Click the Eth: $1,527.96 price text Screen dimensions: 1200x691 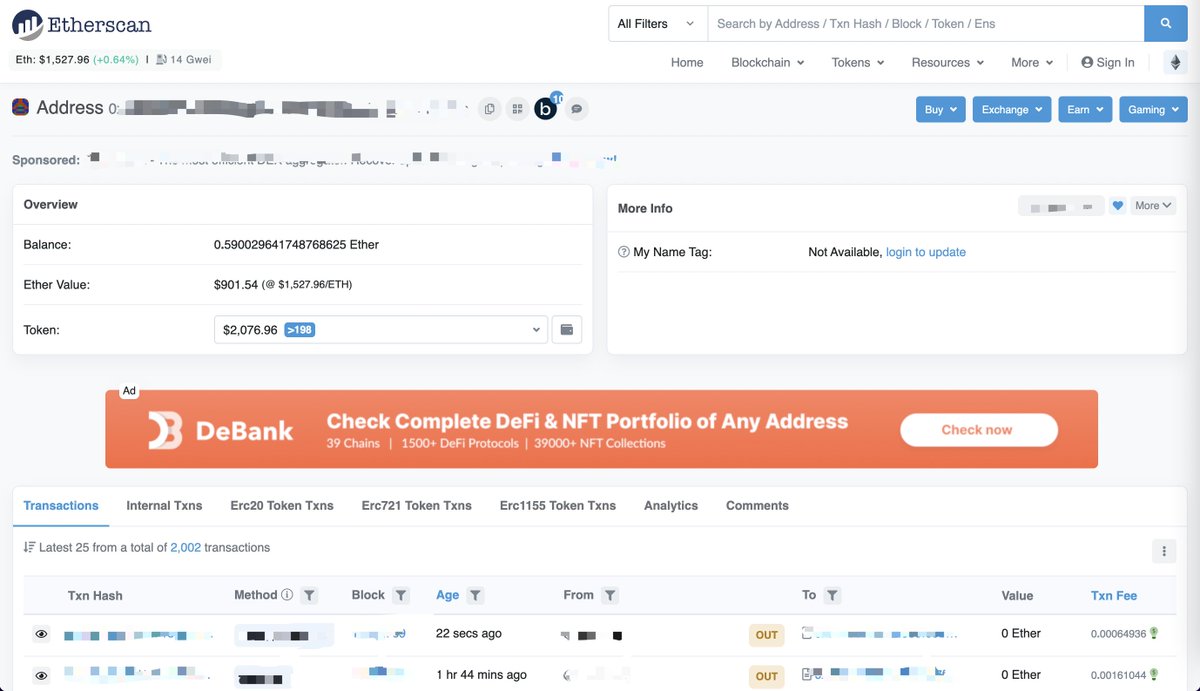pyautogui.click(x=53, y=60)
